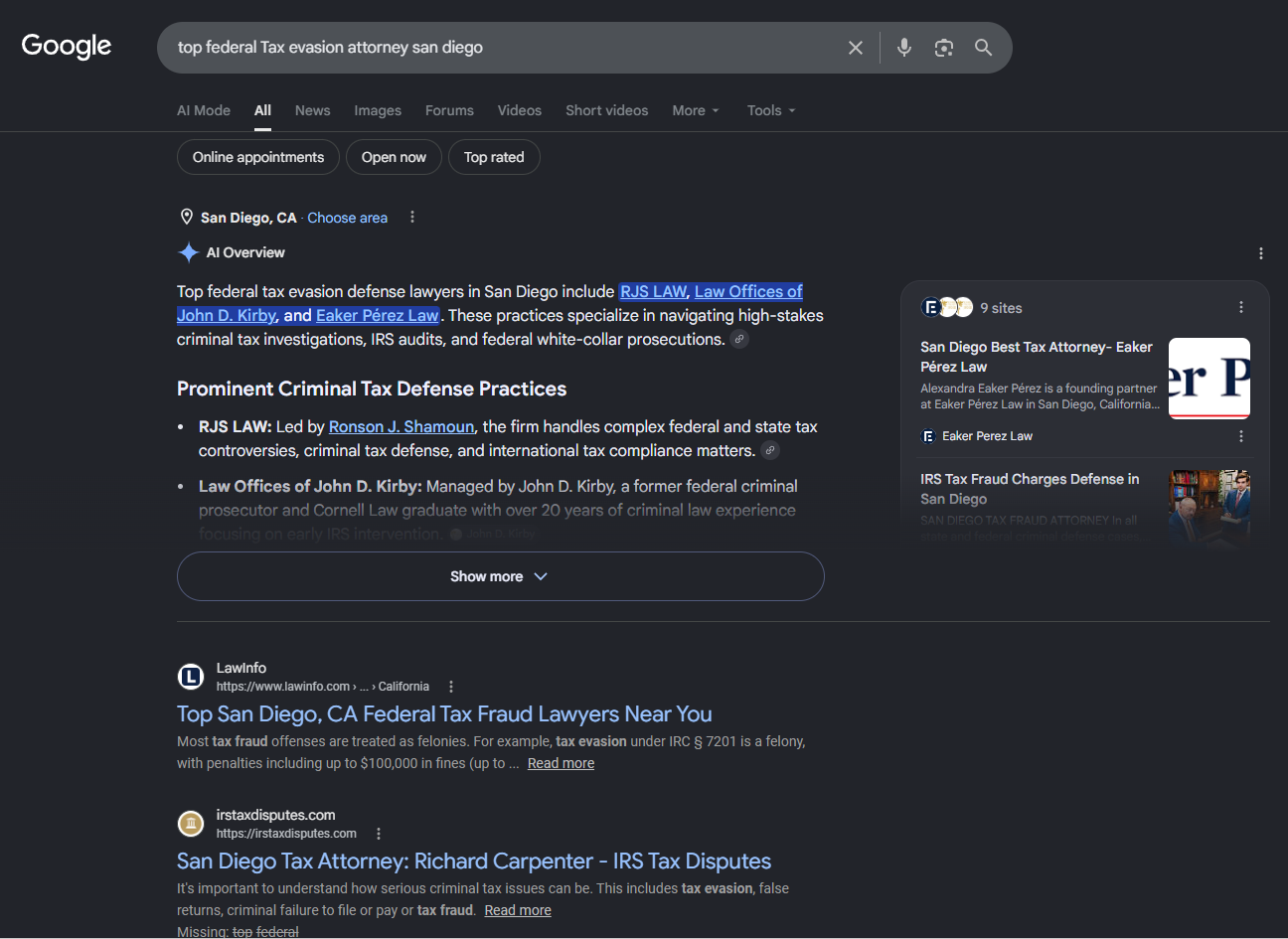
Task: Click source link icon after first AI paragraph
Action: tap(738, 339)
